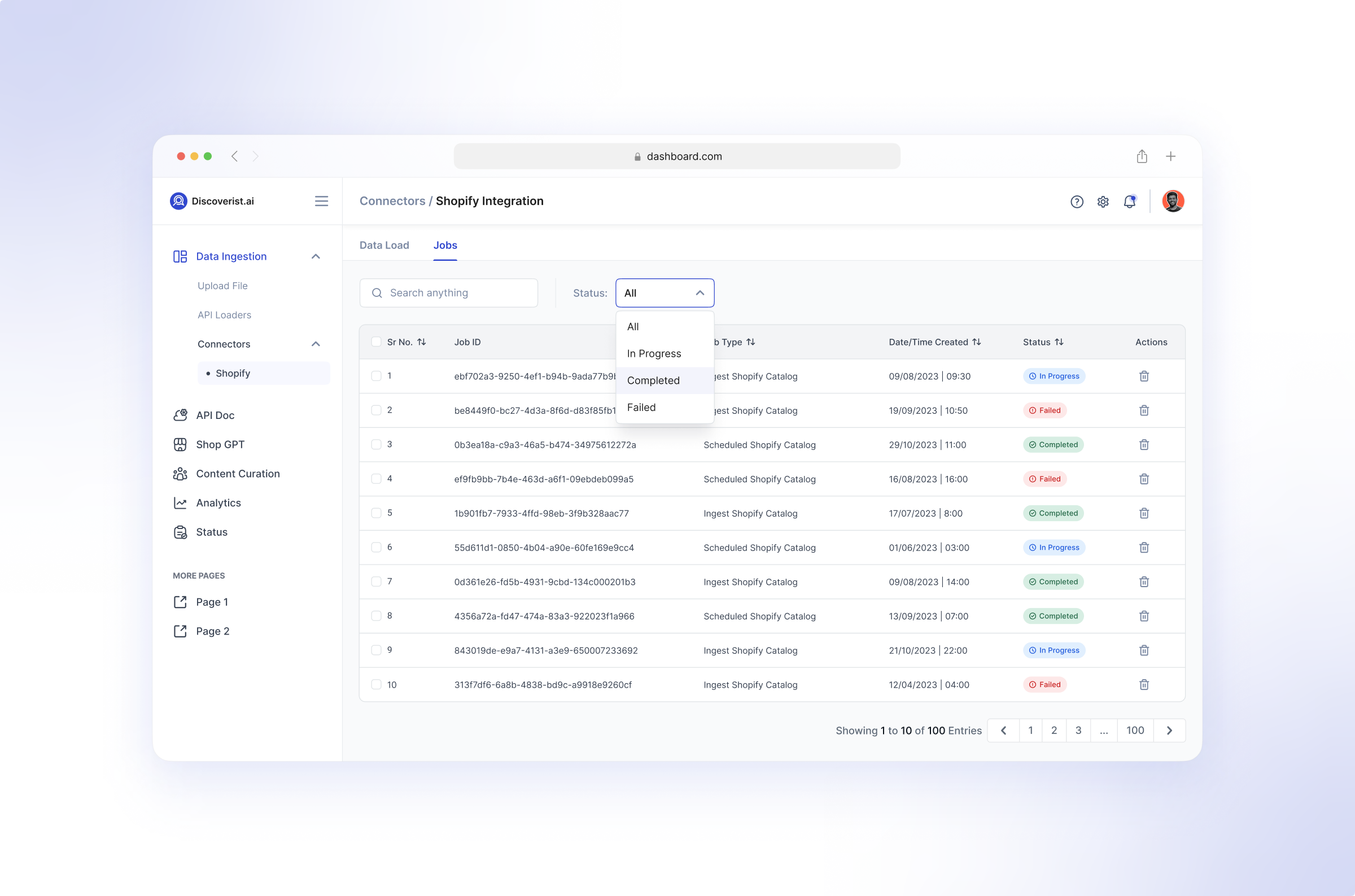The height and width of the screenshot is (896, 1355).
Task: Tick the checkbox on row 10
Action: pos(377,685)
